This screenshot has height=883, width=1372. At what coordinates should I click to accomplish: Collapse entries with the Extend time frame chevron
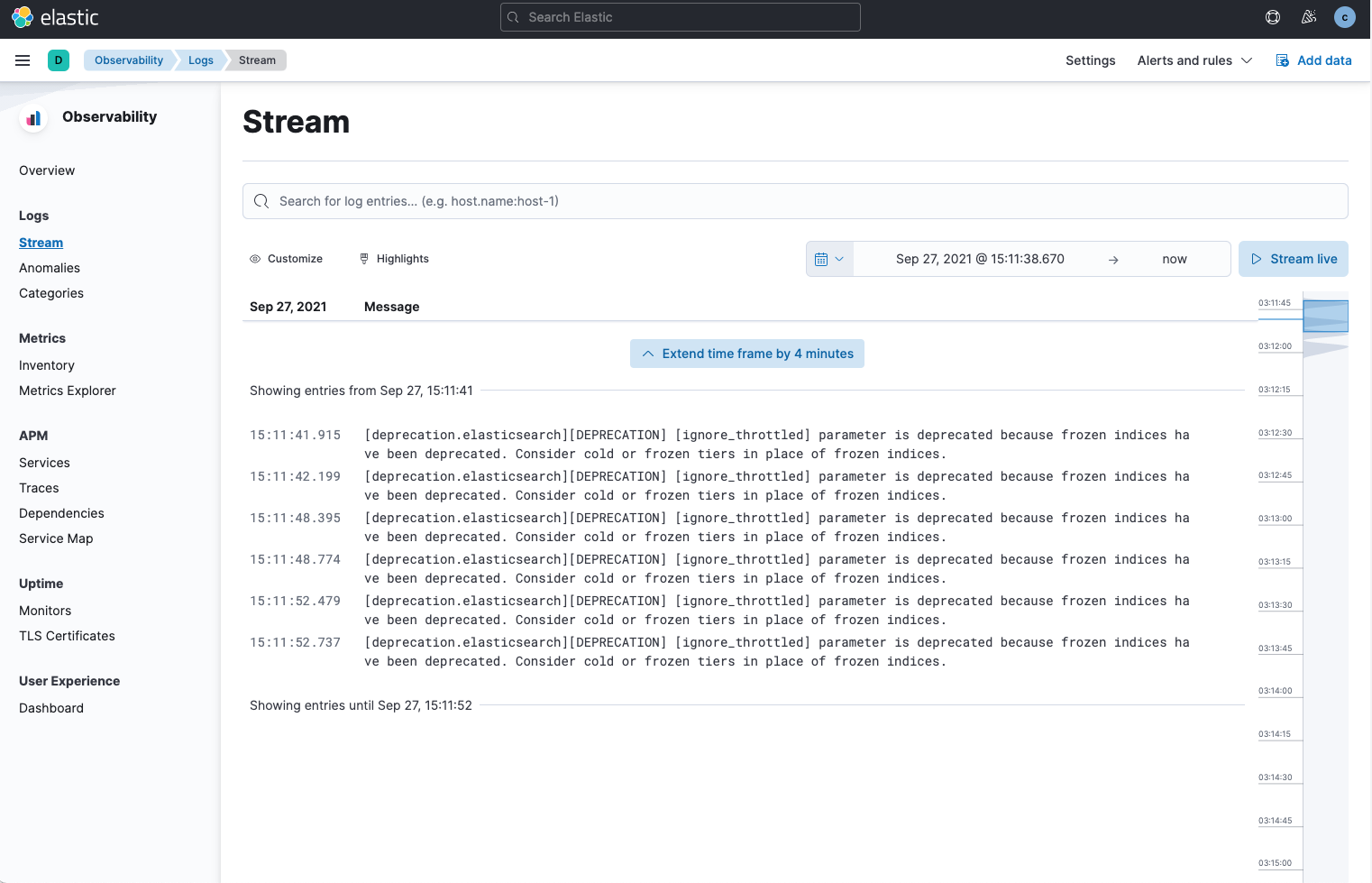[648, 354]
